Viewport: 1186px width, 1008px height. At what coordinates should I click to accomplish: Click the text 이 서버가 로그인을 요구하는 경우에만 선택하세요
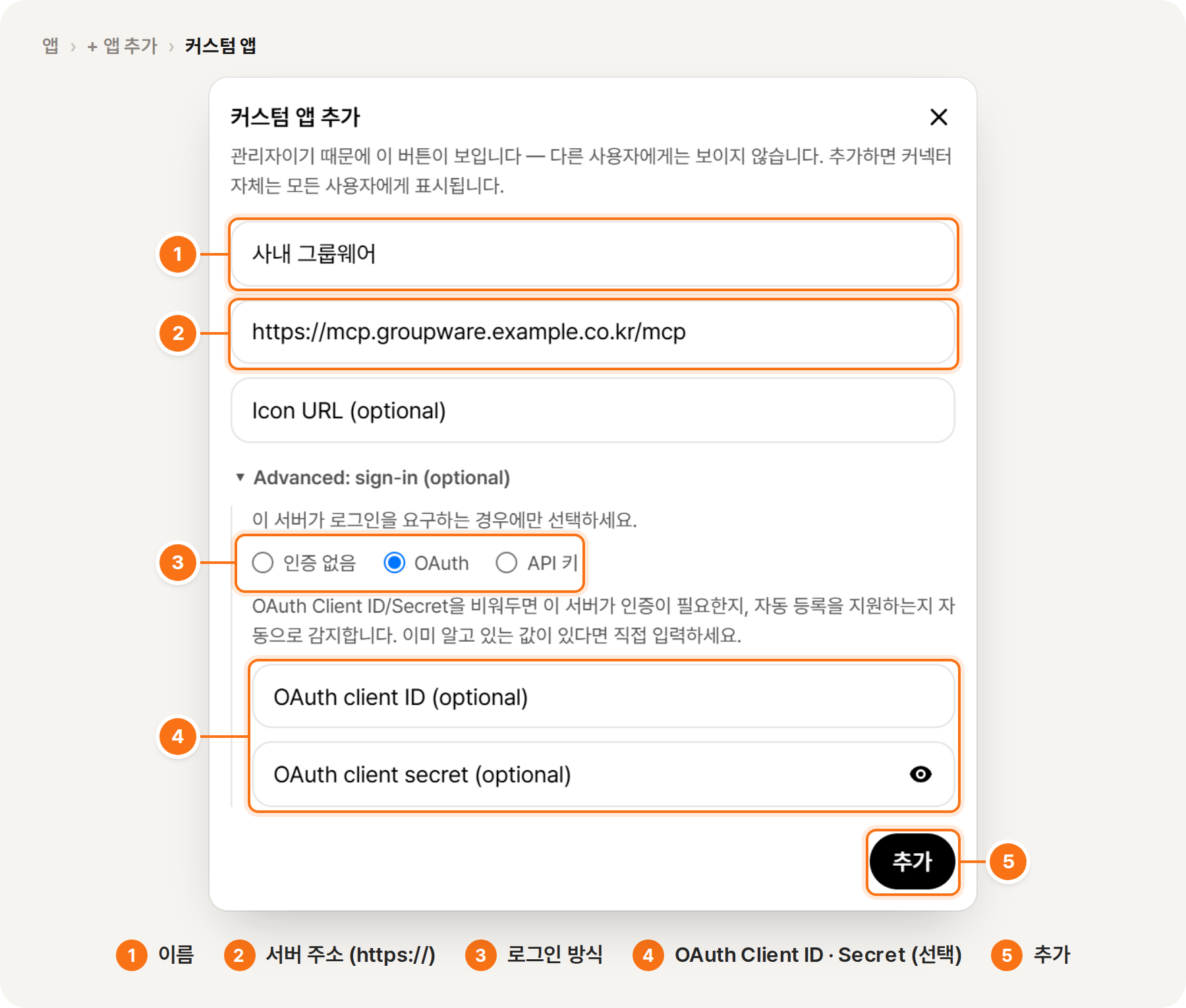pyautogui.click(x=444, y=520)
